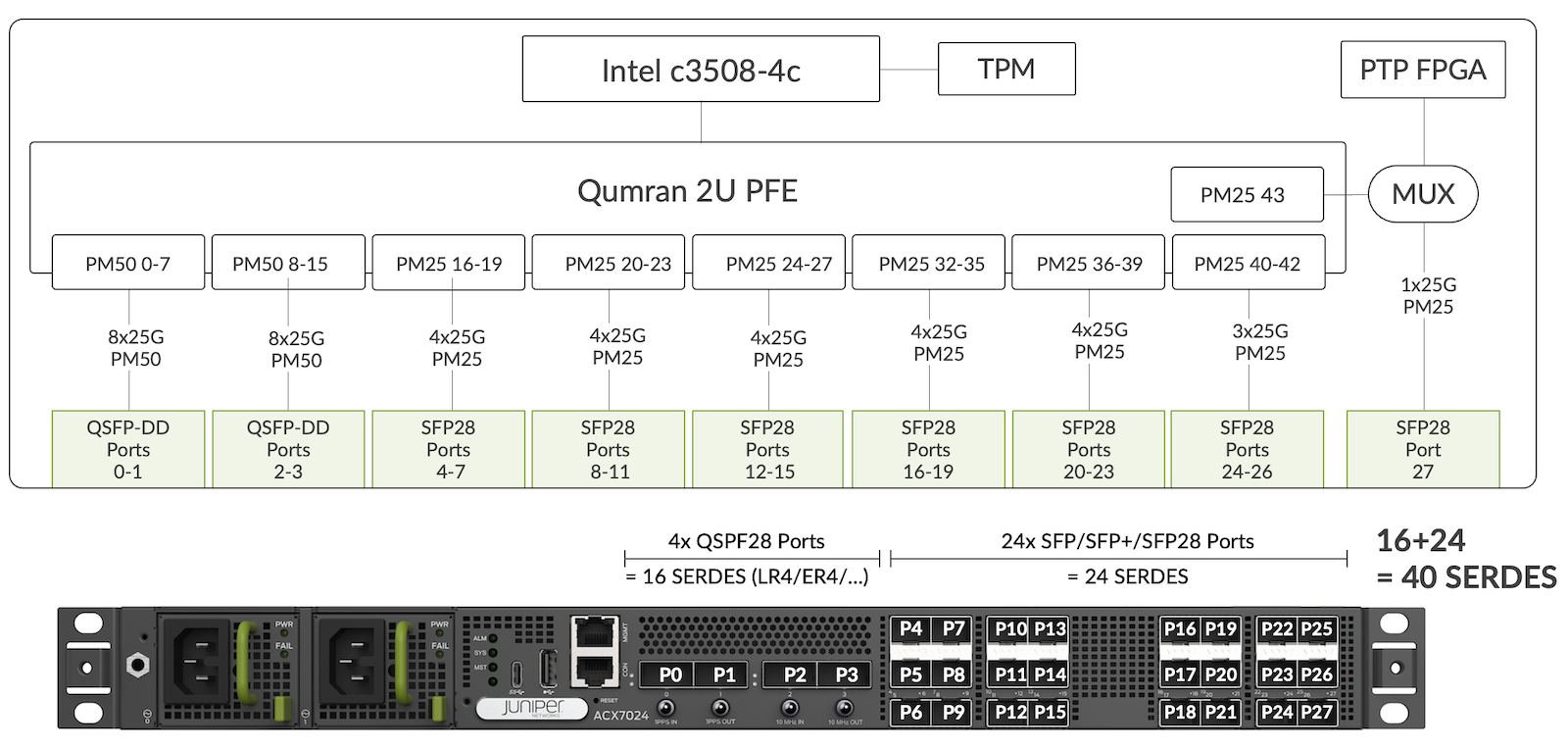Click the 3x25G PM25 link label

pyautogui.click(x=1260, y=341)
